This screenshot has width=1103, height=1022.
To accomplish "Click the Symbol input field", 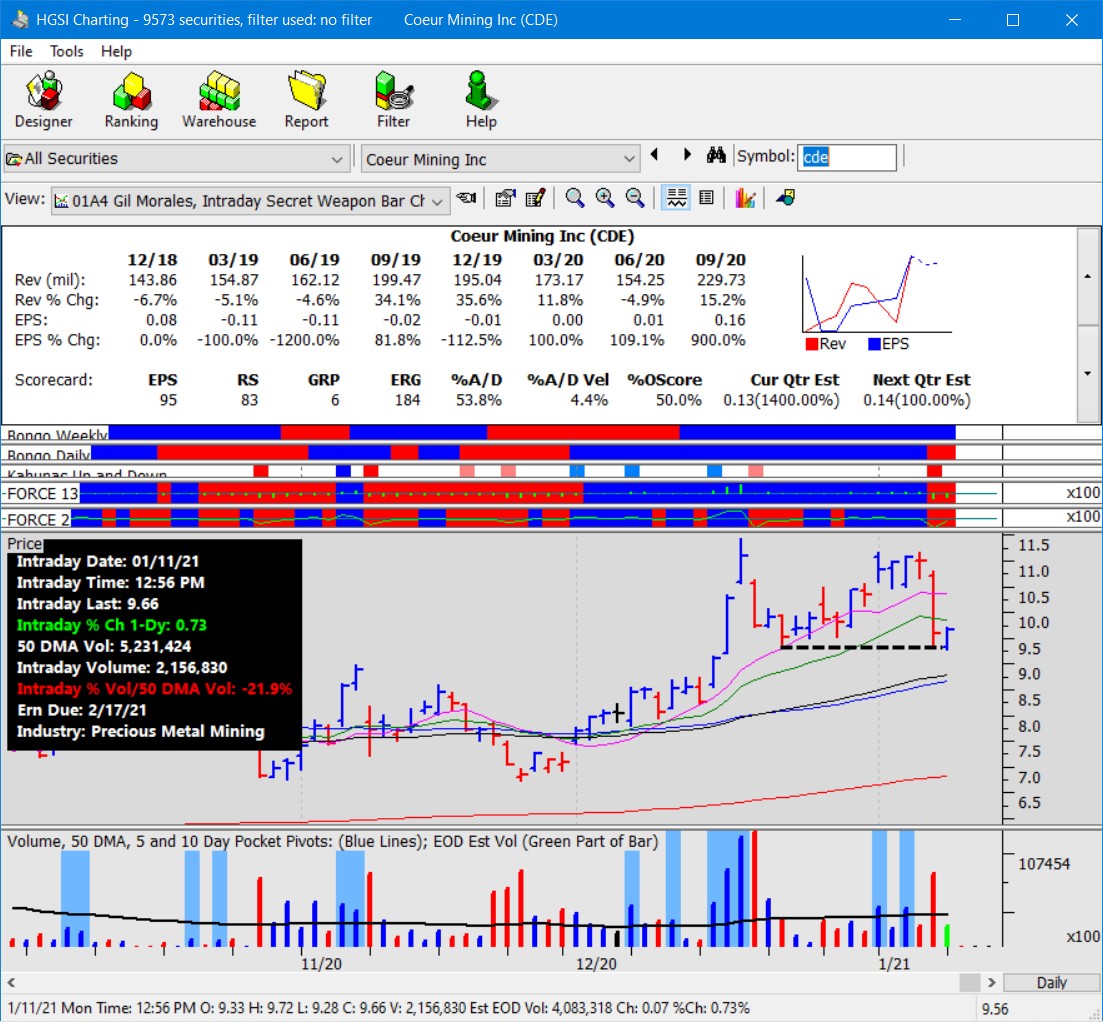I will [x=847, y=157].
